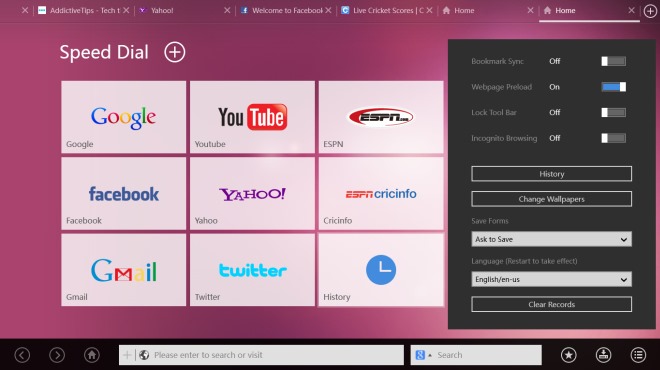660x370 pixels.
Task: Open the Facebook speed dial tile
Action: coord(123,194)
